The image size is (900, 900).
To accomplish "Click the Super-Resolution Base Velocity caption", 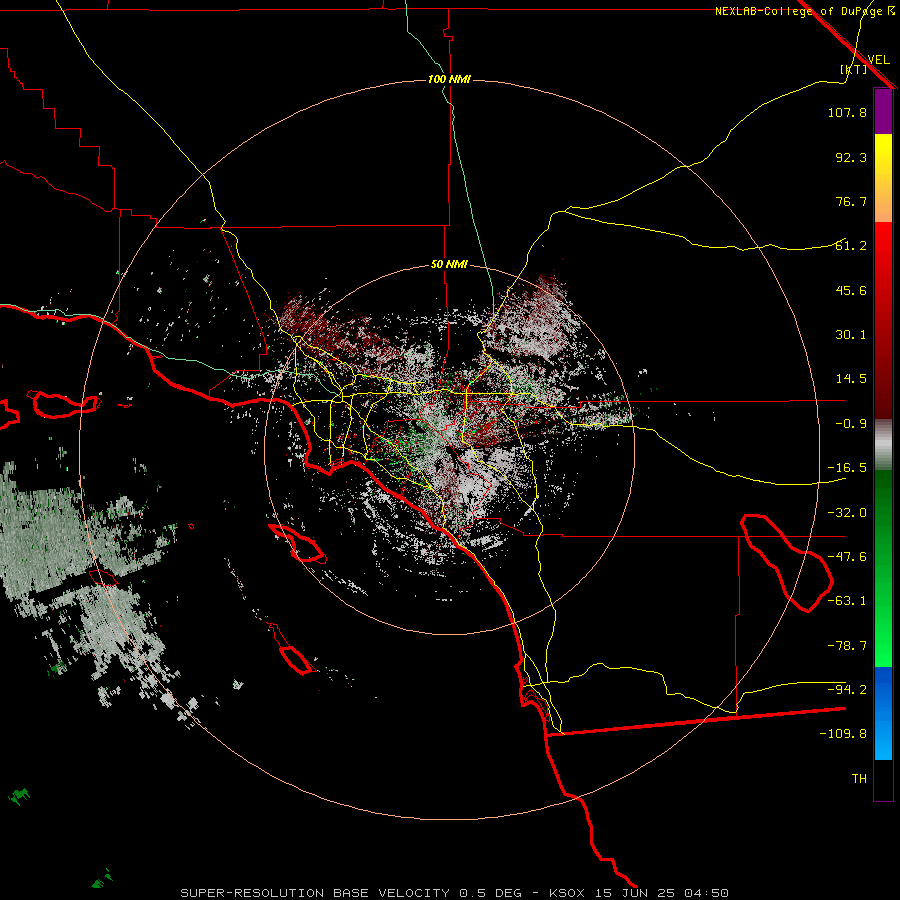I will [x=455, y=893].
